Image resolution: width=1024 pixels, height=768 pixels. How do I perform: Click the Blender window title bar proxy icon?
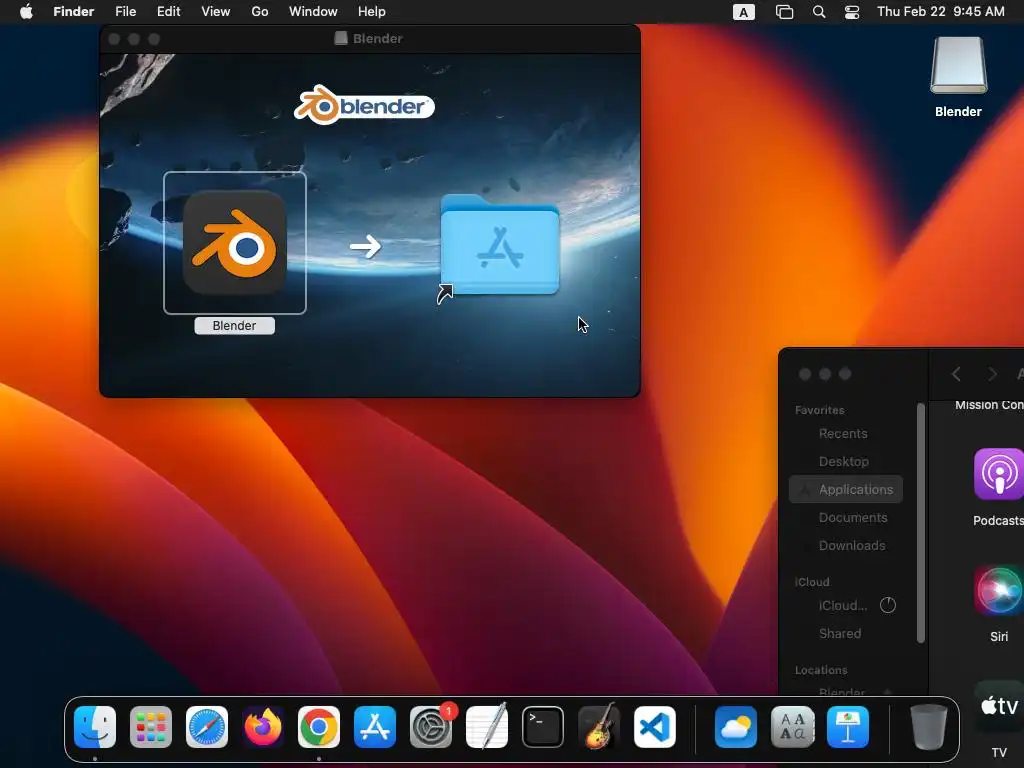[x=340, y=39]
